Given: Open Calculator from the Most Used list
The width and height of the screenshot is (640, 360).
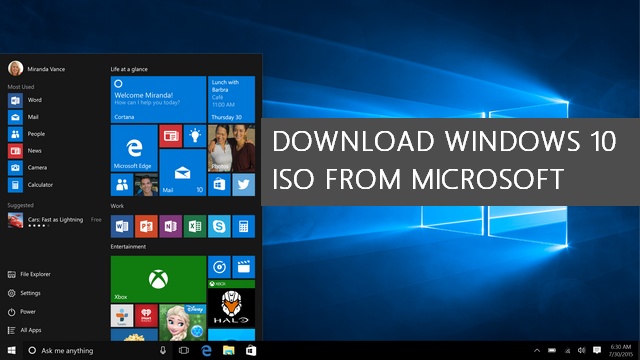Looking at the screenshot, I should click(31, 185).
